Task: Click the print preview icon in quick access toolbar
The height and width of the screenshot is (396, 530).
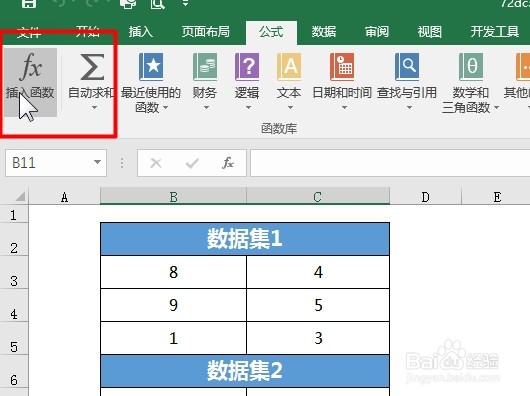Action: pyautogui.click(x=158, y=3)
